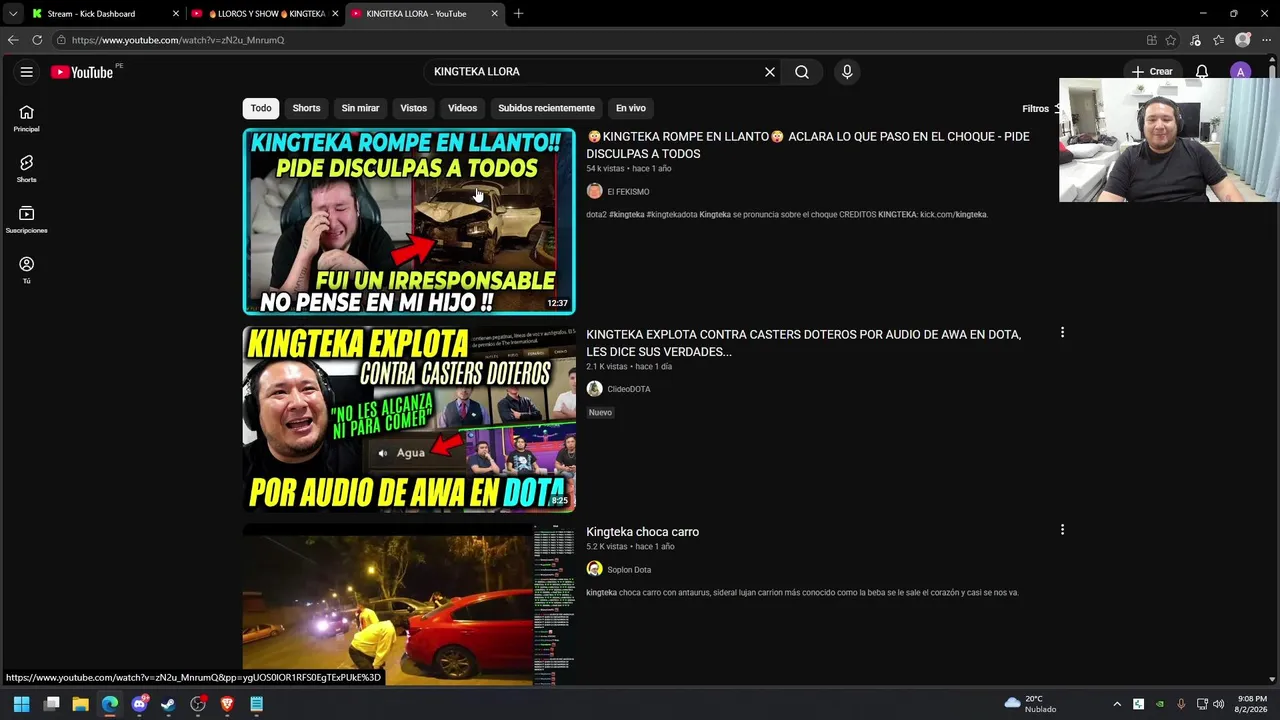Open options menu for KINGTEKA EXPLOTA video
This screenshot has height=720, width=1280.
1062,332
